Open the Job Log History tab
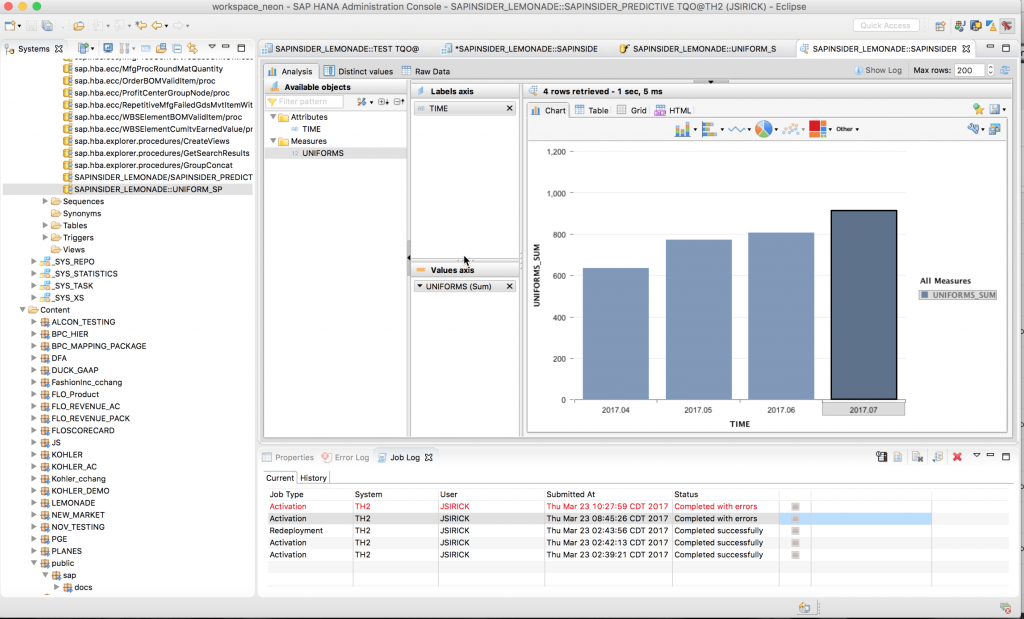 pos(313,478)
